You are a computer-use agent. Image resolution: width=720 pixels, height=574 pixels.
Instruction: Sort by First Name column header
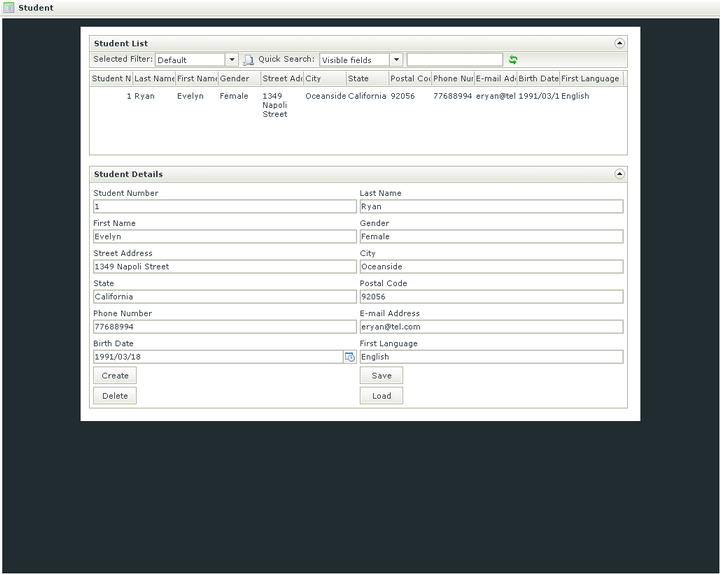coord(197,79)
